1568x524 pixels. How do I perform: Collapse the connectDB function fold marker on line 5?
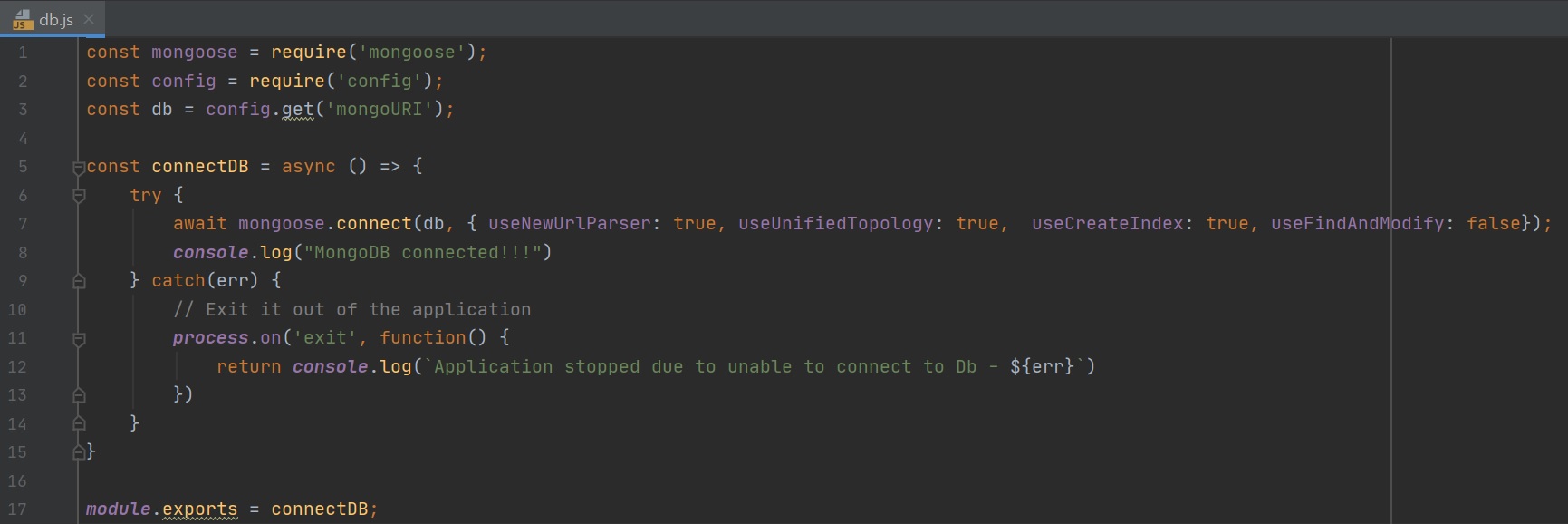79,167
